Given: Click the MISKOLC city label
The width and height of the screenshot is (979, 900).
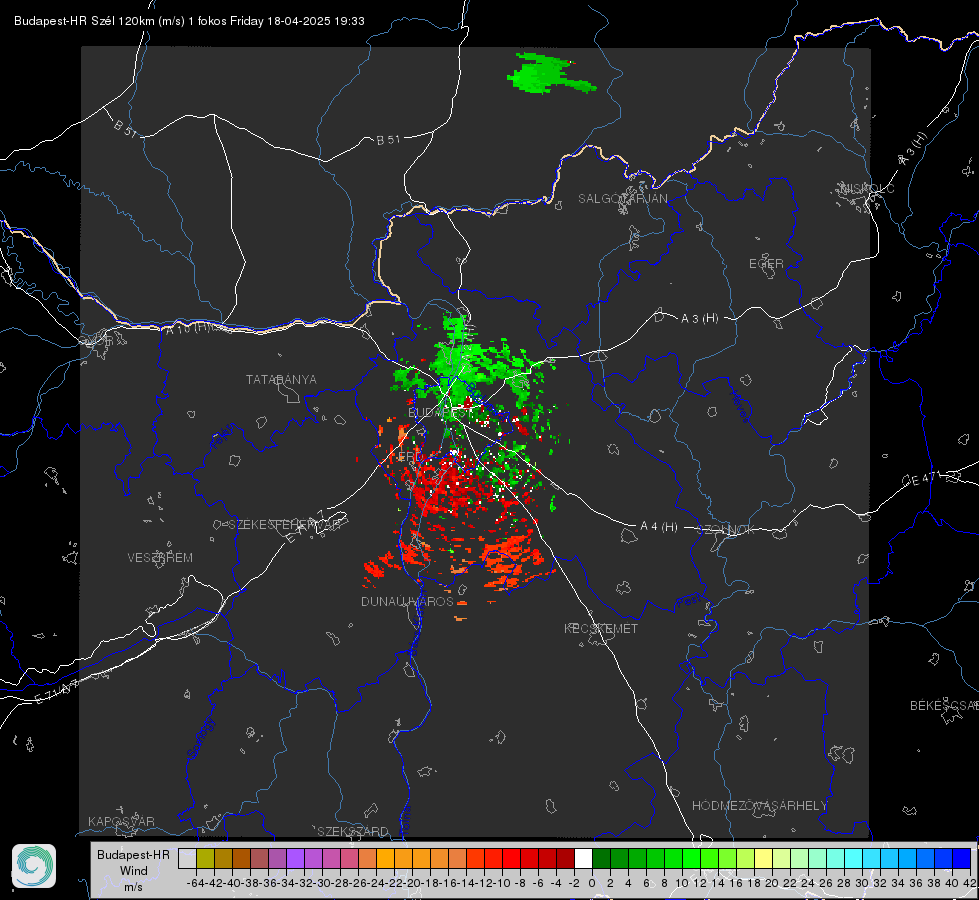Looking at the screenshot, I should click(x=867, y=188).
